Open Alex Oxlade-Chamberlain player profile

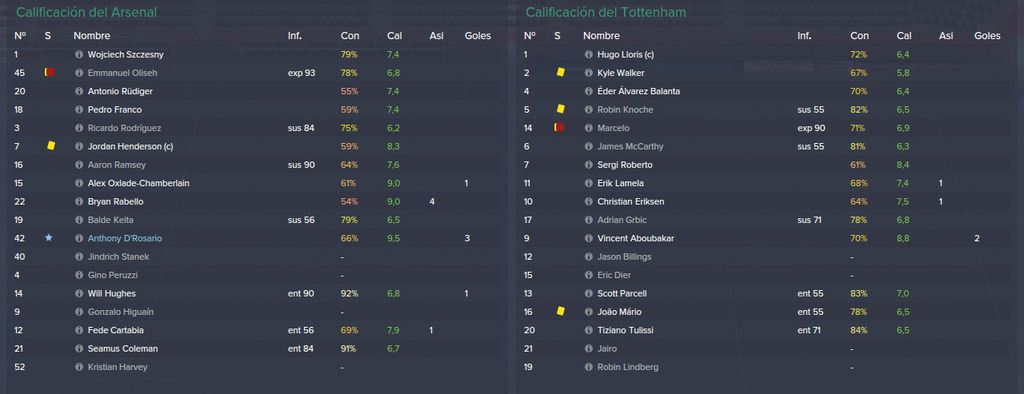click(138, 184)
